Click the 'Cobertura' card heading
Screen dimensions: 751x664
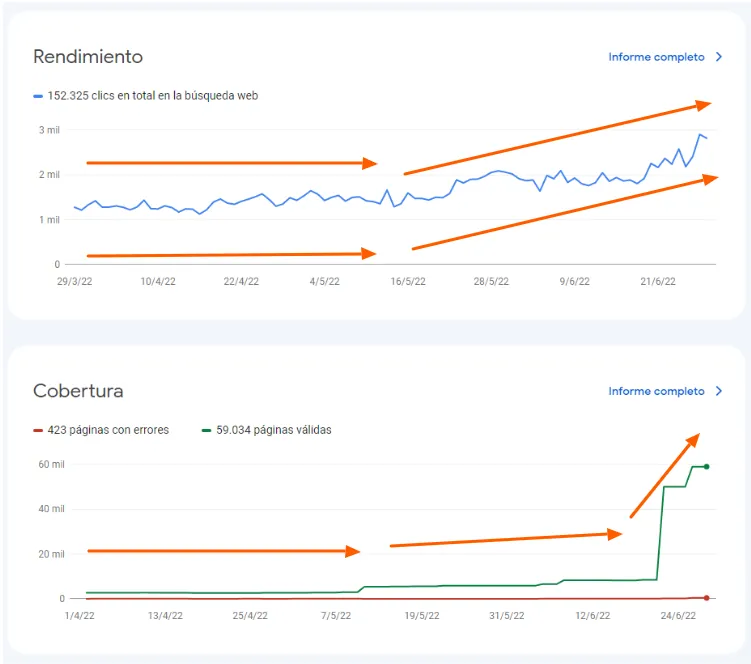(x=78, y=391)
